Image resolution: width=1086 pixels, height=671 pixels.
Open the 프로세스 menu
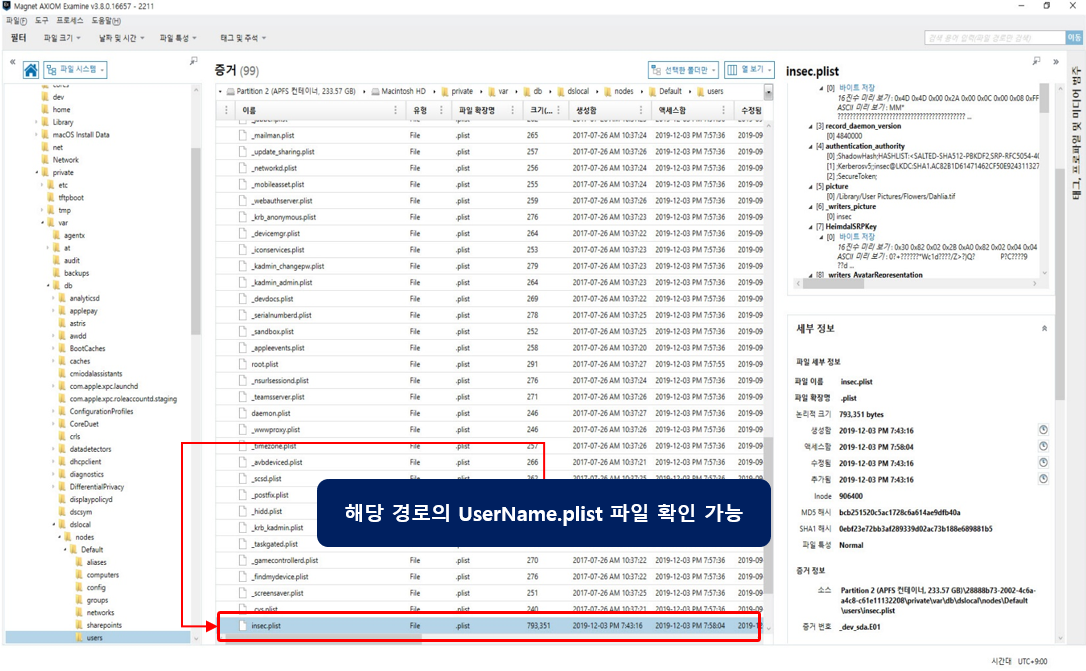click(70, 20)
